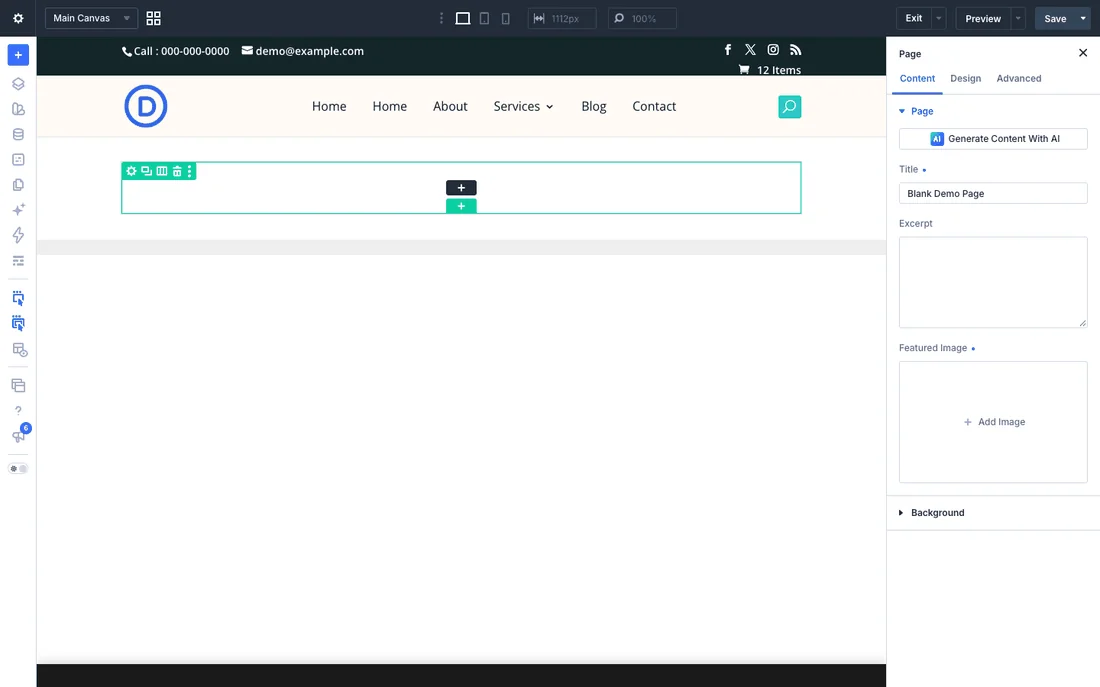
Task: Click the Title input field
Action: tap(993, 193)
